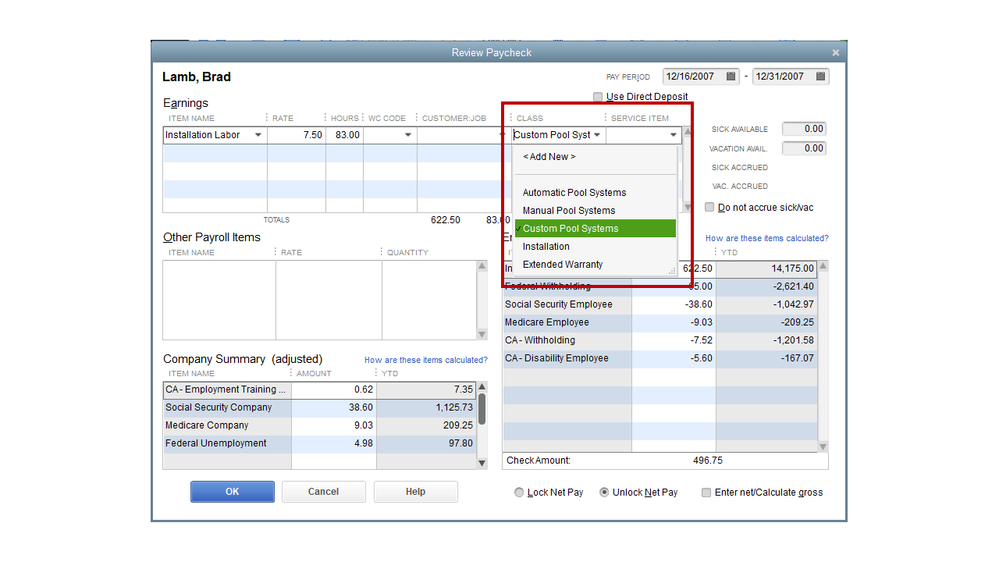Select the Social Security Company row
999x562 pixels.
[x=320, y=407]
